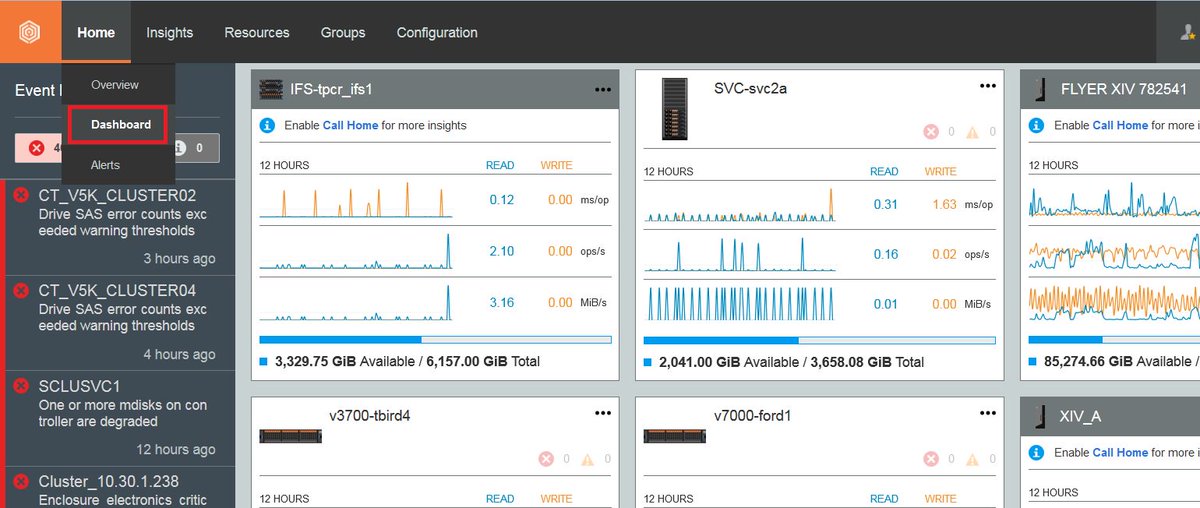Click error icon beside SCLUSVC1

pyautogui.click(x=21, y=385)
